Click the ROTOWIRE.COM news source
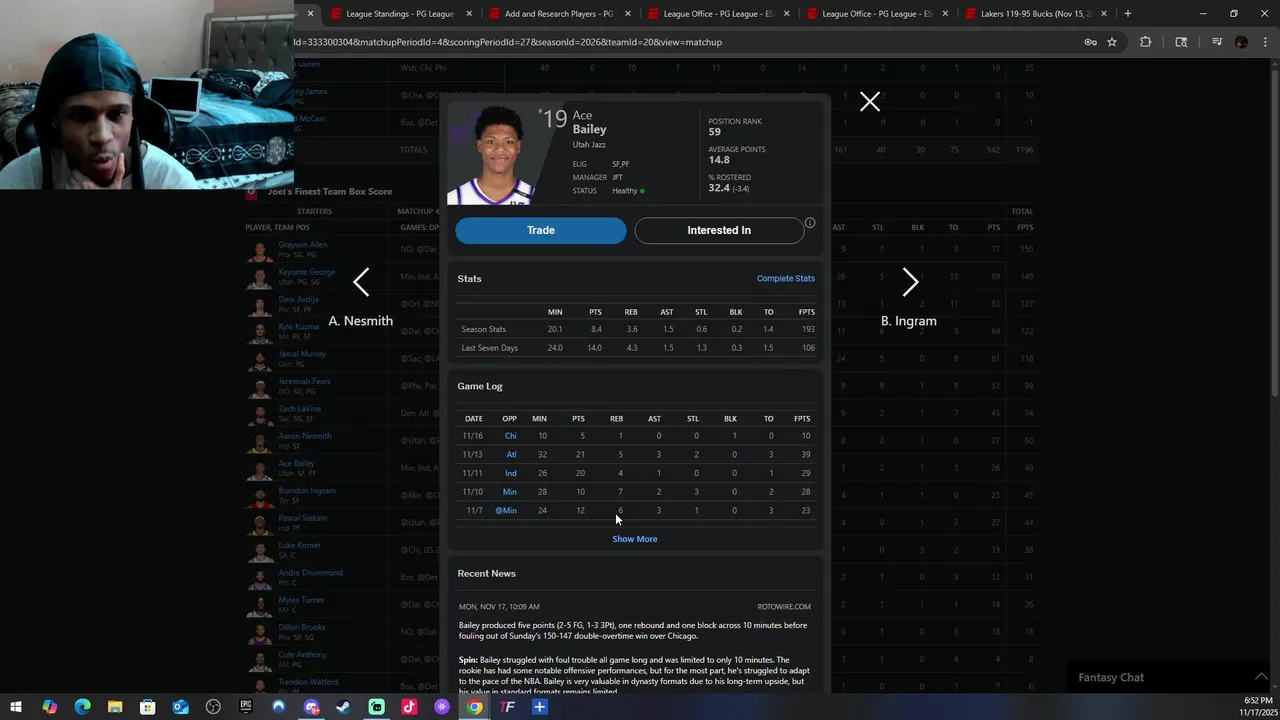Image resolution: width=1280 pixels, height=720 pixels. tap(784, 606)
